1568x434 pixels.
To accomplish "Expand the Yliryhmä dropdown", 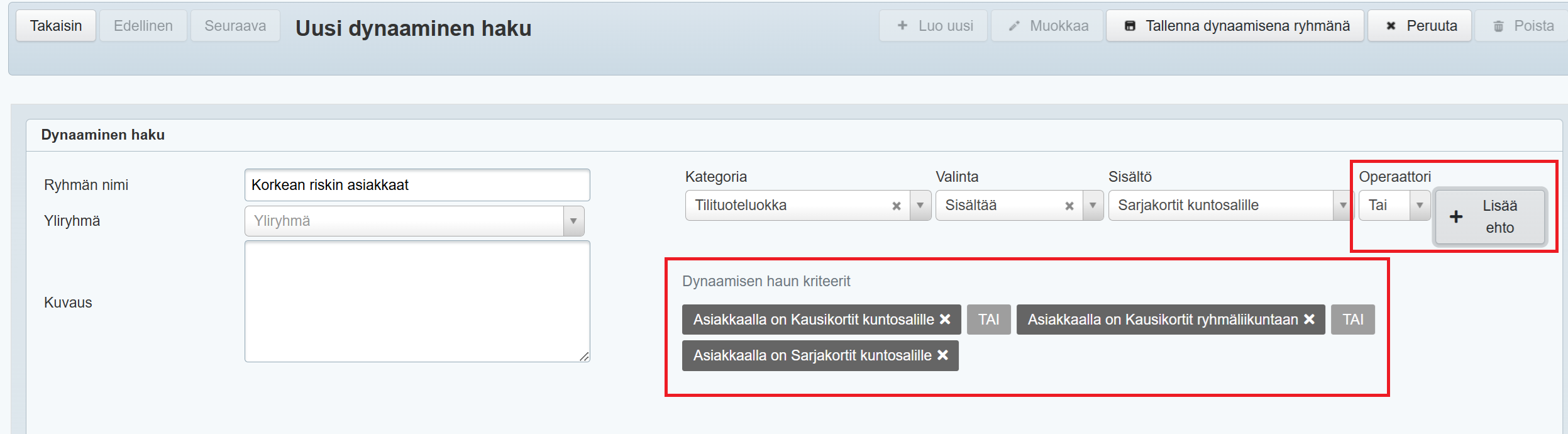I will (573, 221).
